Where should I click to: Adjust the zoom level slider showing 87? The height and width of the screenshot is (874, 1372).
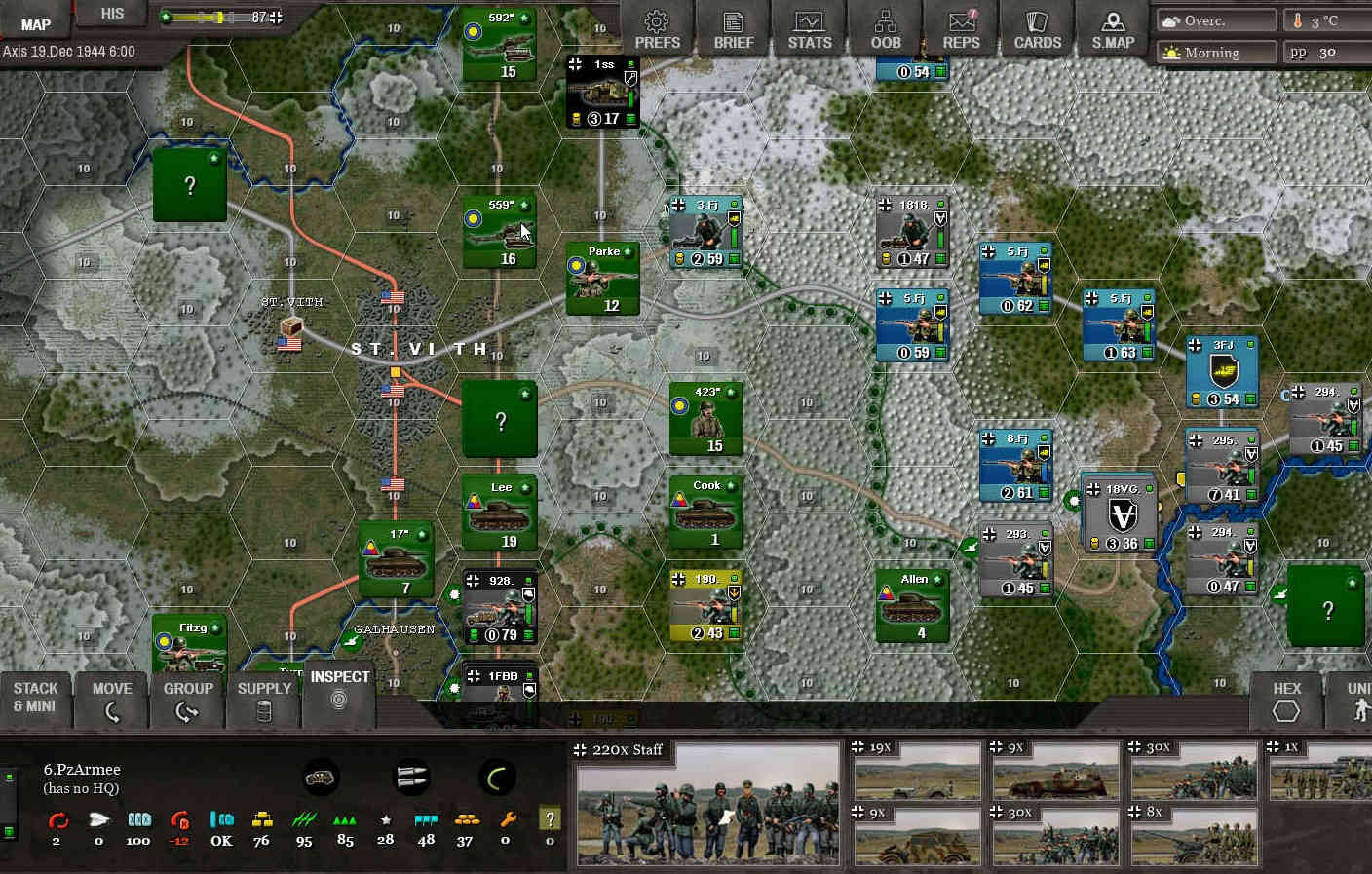[221, 17]
